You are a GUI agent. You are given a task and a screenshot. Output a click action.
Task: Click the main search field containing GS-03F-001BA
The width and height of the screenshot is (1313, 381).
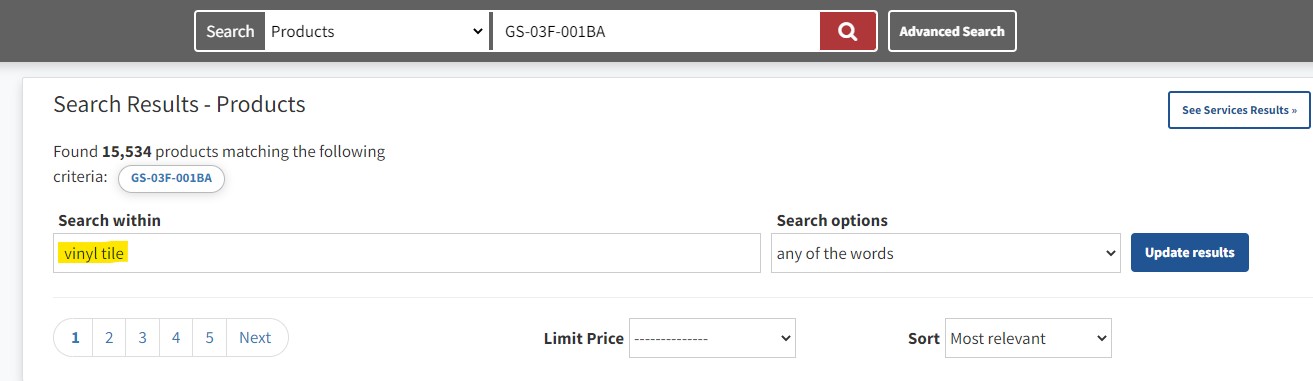[656, 31]
